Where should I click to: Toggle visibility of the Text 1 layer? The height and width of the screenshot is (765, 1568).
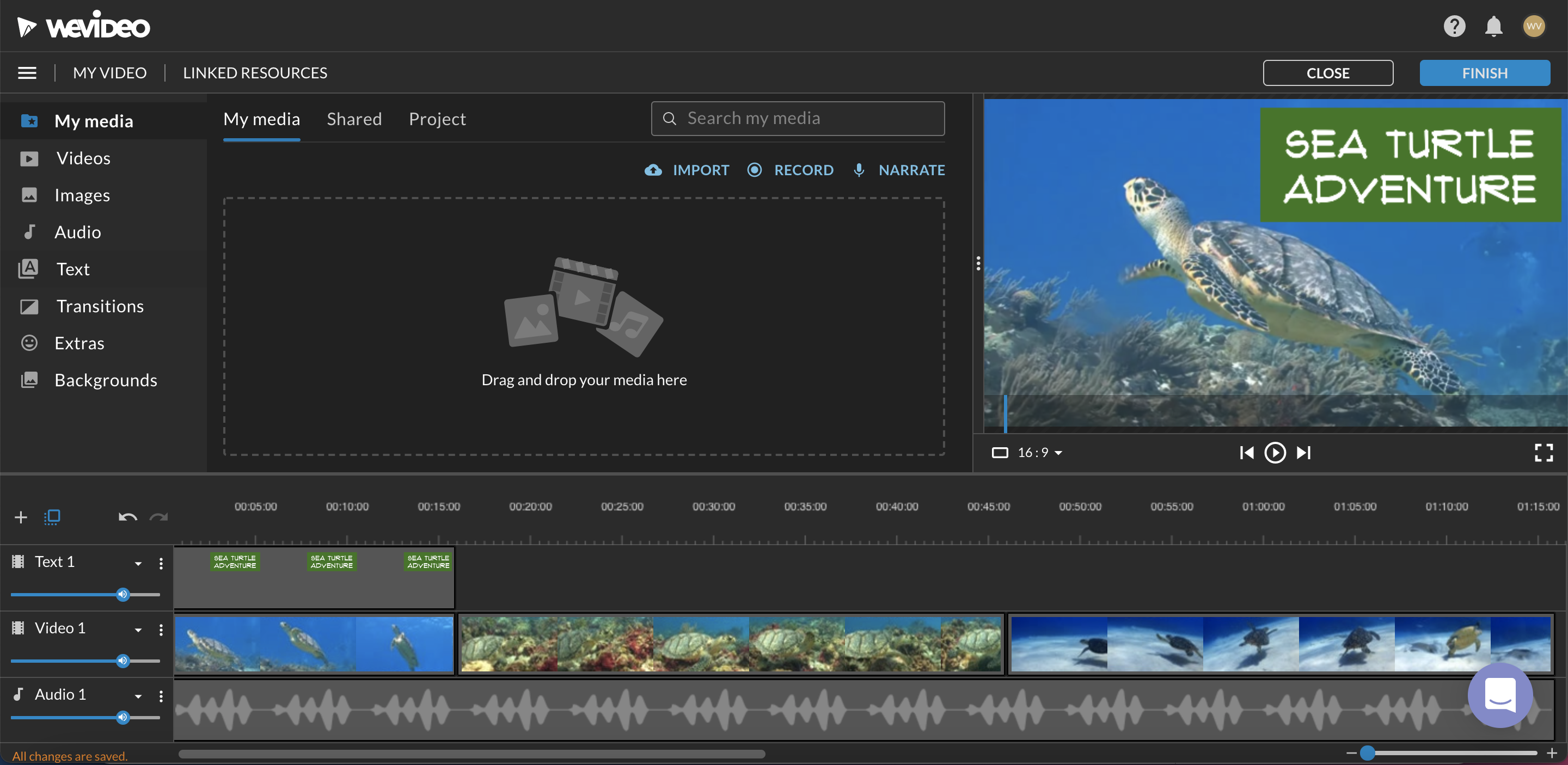(17, 561)
